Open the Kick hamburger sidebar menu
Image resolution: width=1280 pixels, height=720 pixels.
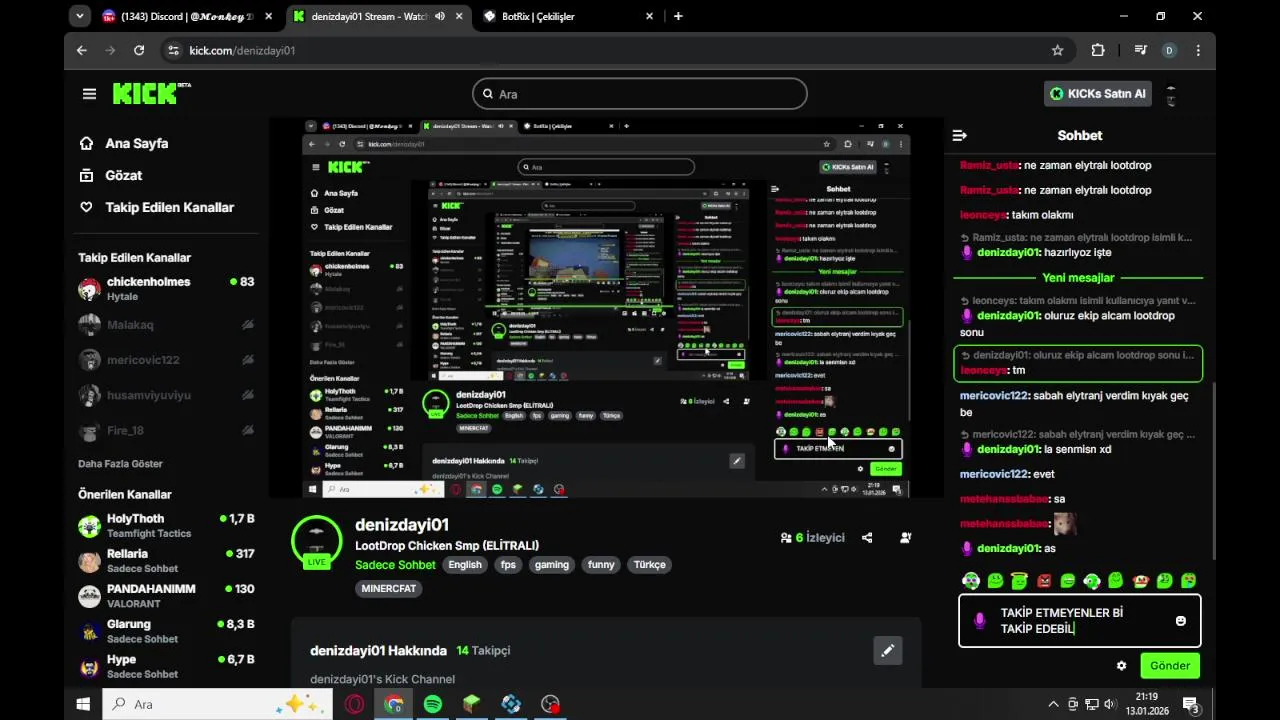coord(89,94)
